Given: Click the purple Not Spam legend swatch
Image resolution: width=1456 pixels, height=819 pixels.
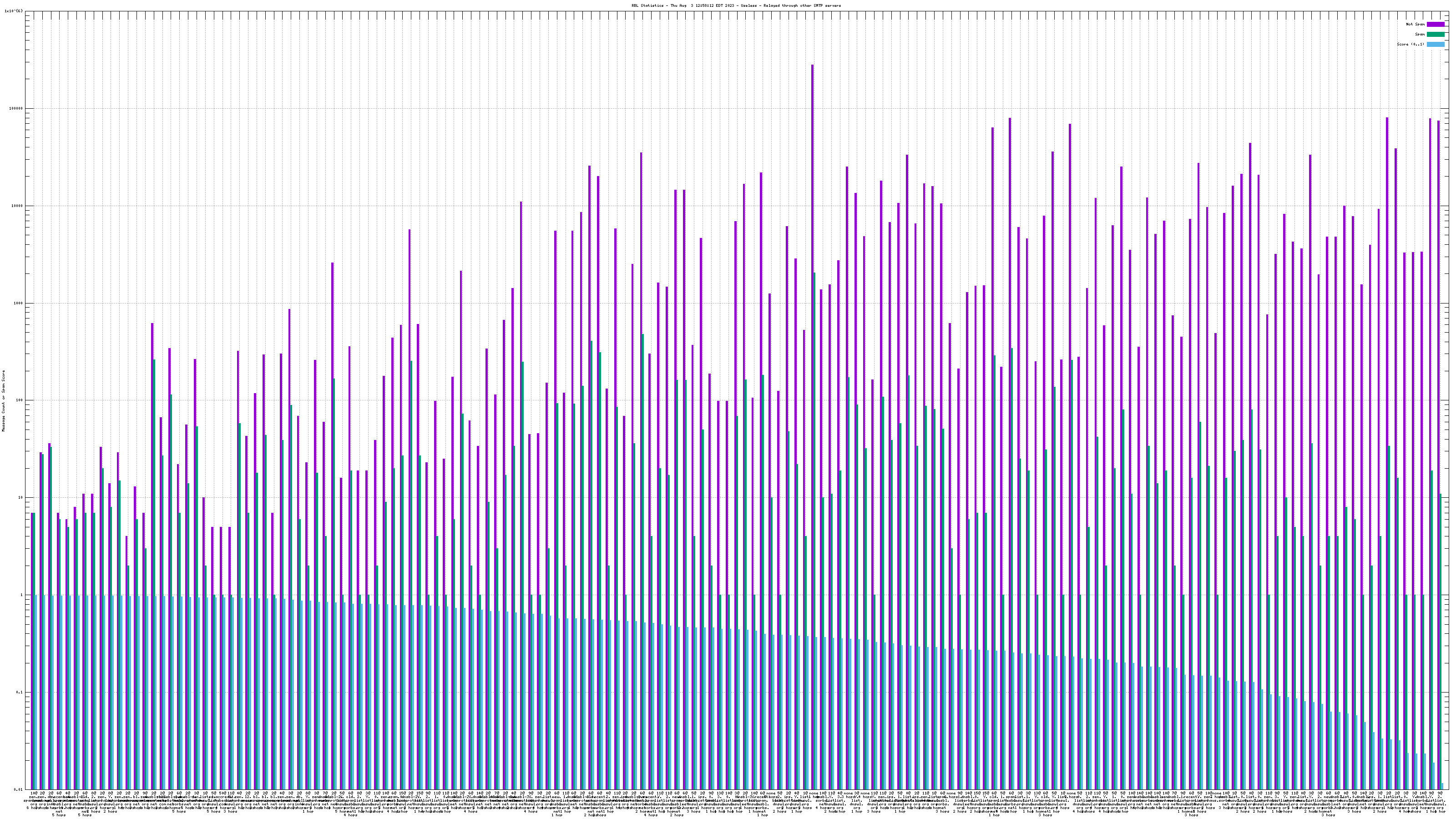Looking at the screenshot, I should (1435, 24).
